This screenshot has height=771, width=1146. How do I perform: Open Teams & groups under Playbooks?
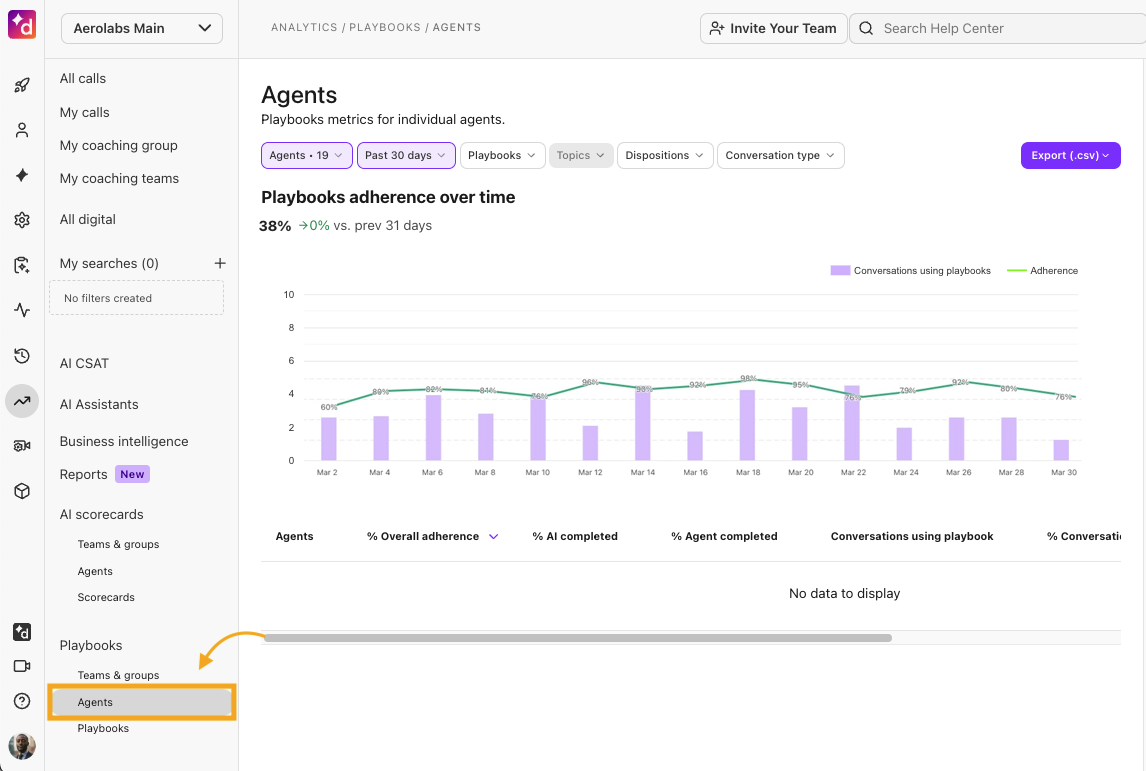click(x=118, y=675)
